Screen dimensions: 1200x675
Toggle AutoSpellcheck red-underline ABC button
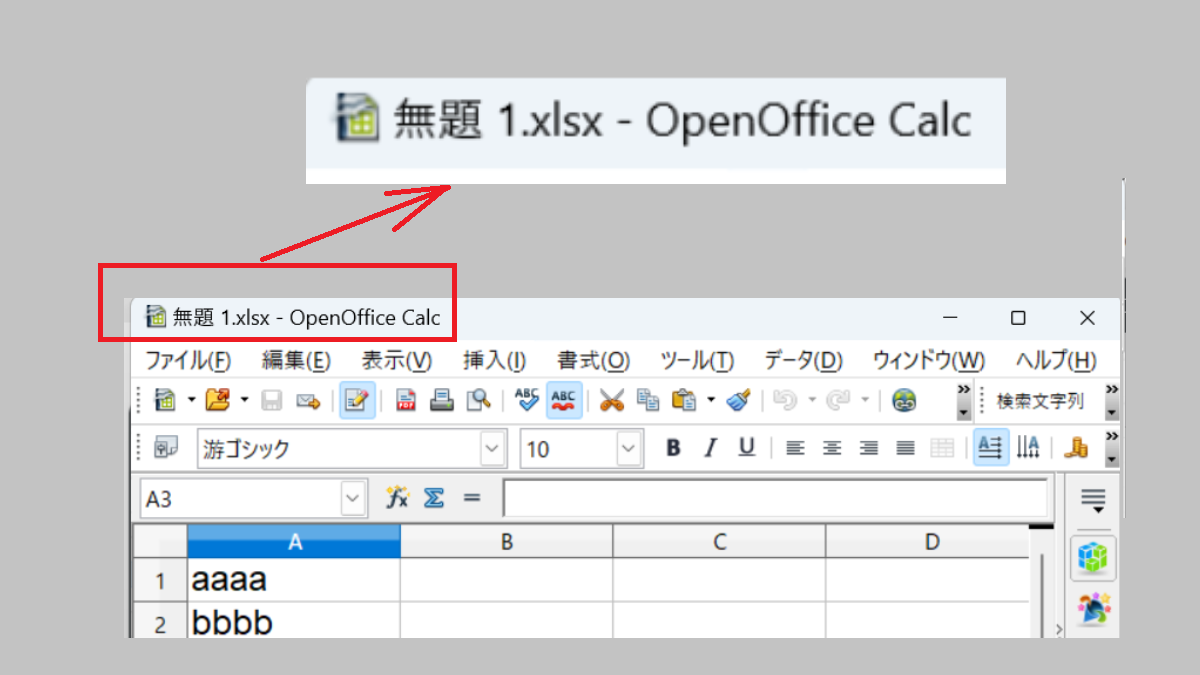(x=564, y=400)
